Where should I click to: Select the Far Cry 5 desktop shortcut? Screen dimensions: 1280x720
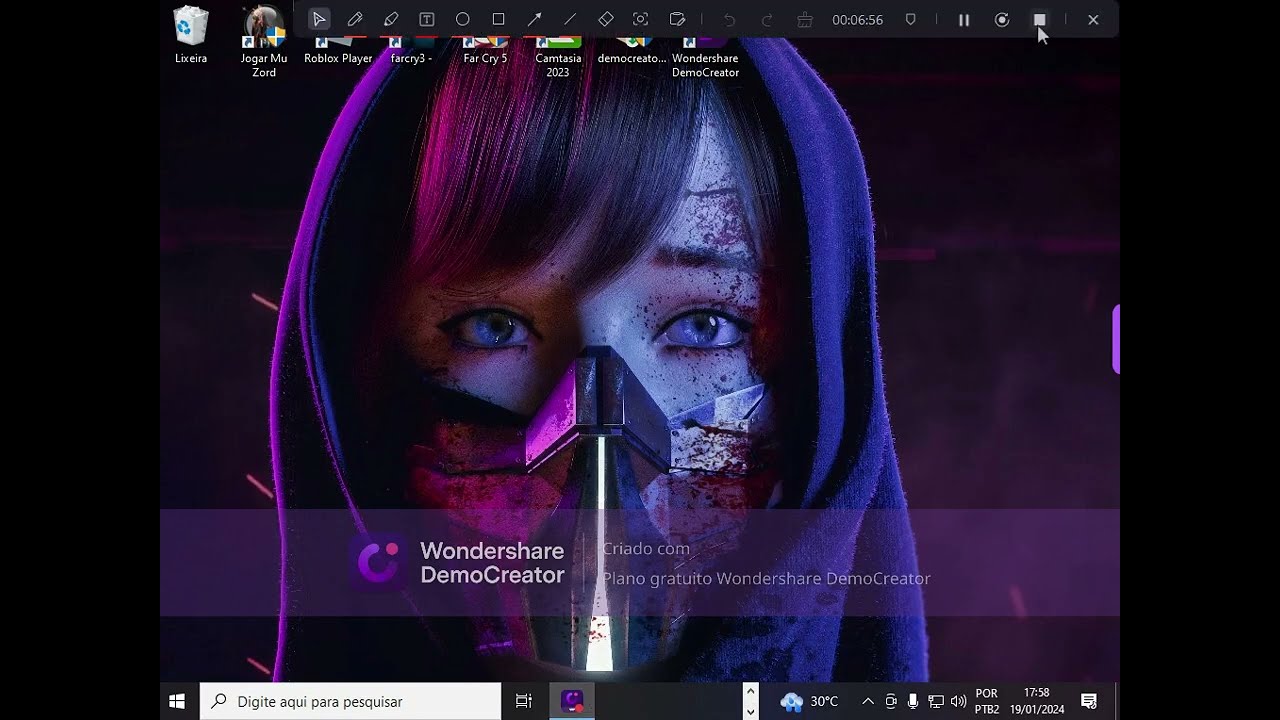click(485, 50)
